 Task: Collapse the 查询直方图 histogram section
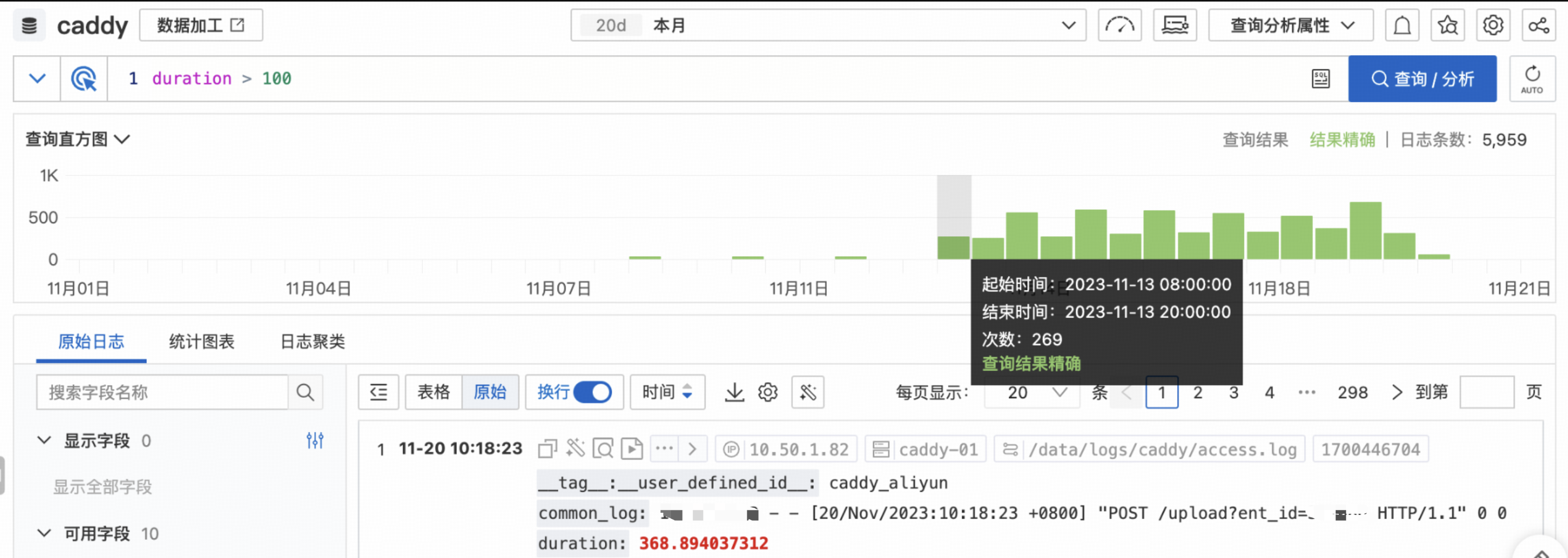click(77, 139)
